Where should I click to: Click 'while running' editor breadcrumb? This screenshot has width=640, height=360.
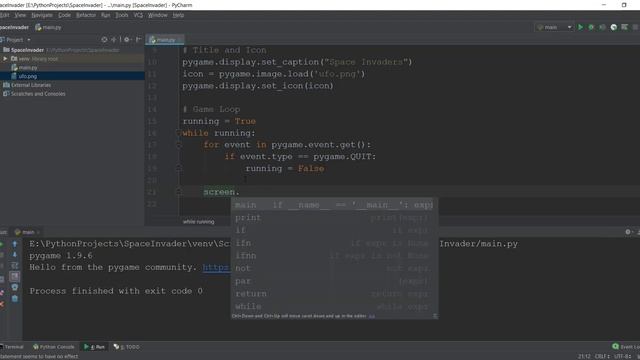[x=198, y=222]
